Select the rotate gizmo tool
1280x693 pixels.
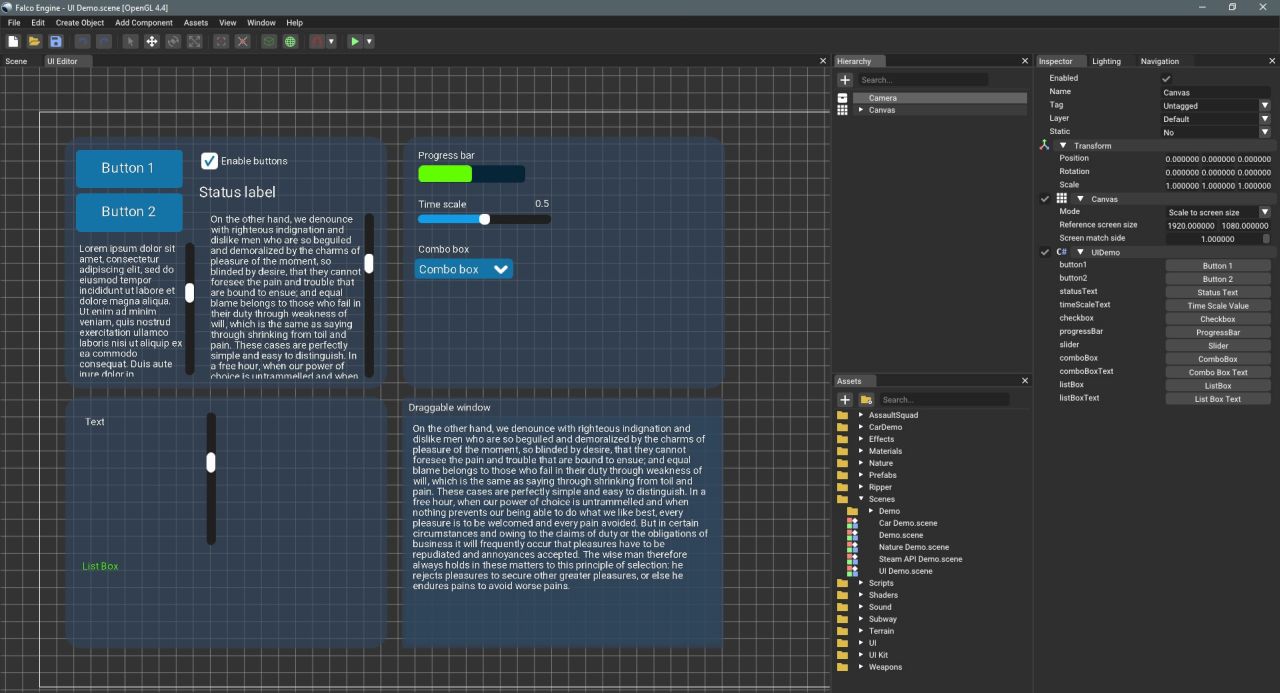tap(173, 41)
